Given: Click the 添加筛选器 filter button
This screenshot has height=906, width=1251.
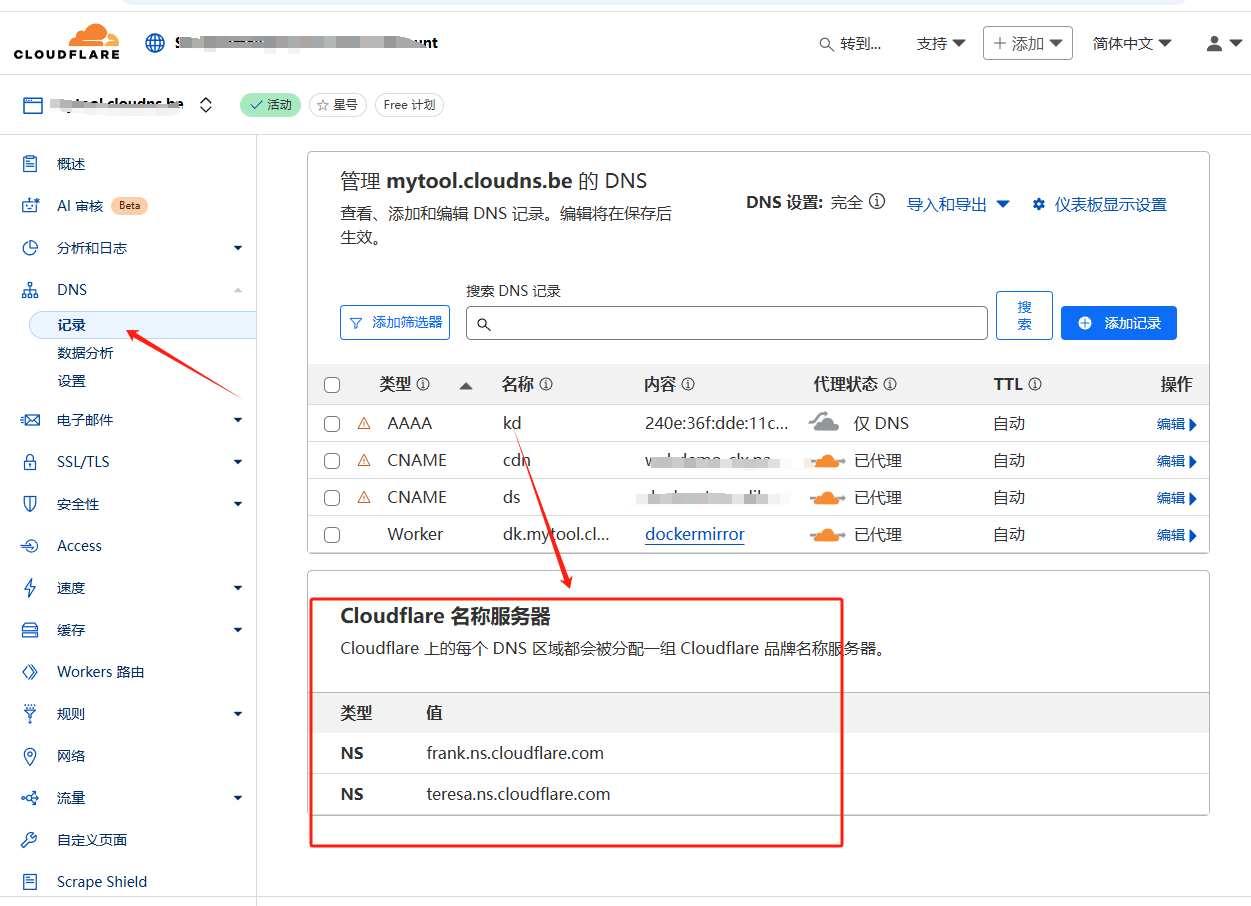Looking at the screenshot, I should click(395, 323).
